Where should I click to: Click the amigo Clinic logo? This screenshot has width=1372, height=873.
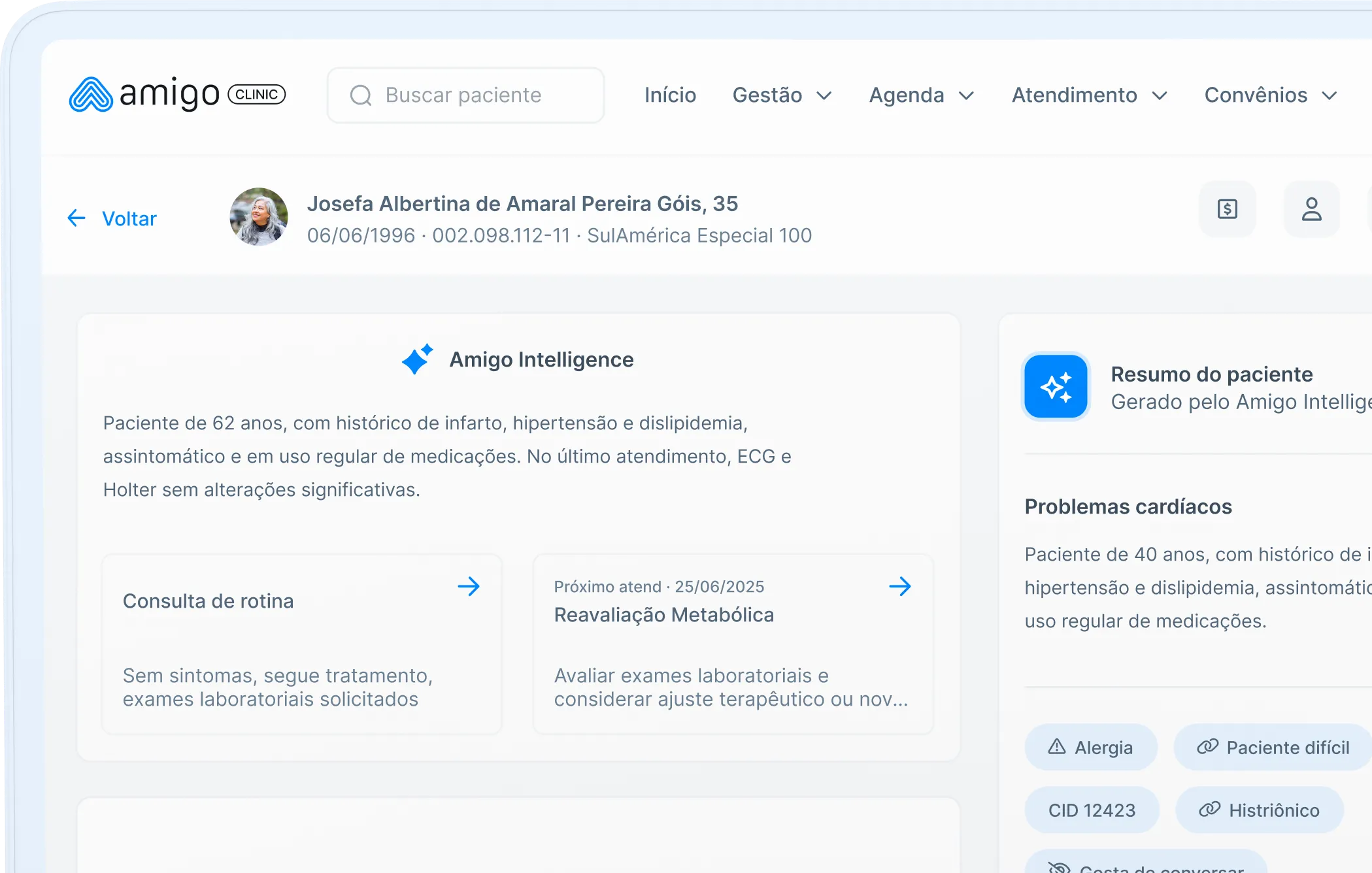click(176, 94)
